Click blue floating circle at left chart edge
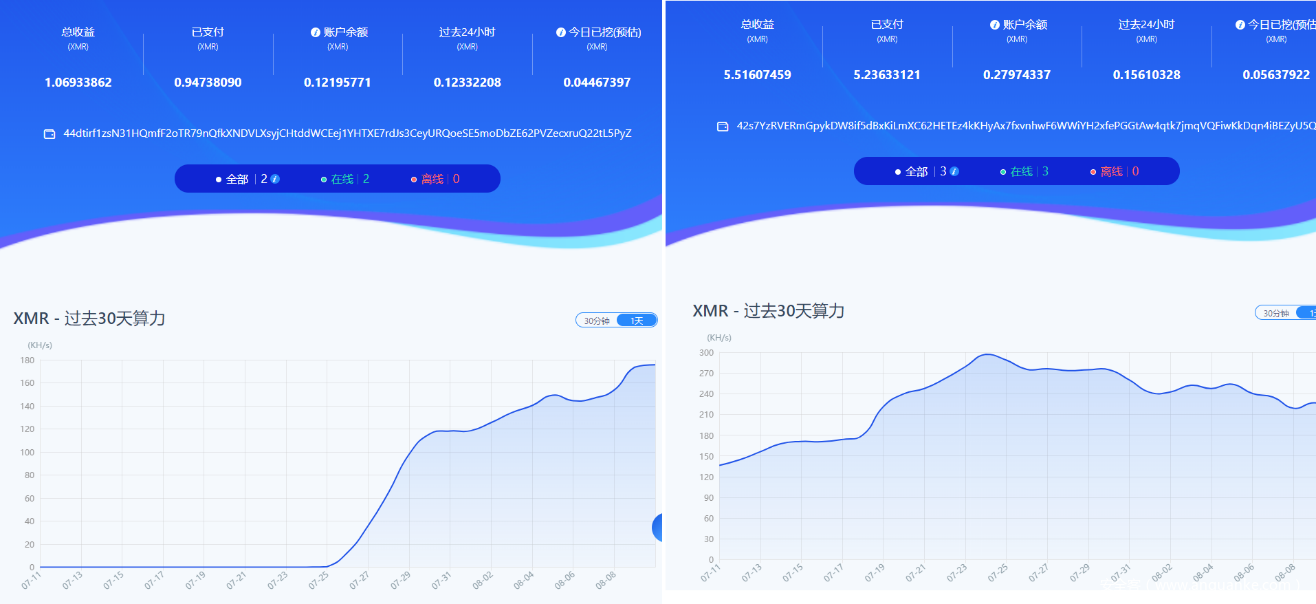 pyautogui.click(x=657, y=527)
